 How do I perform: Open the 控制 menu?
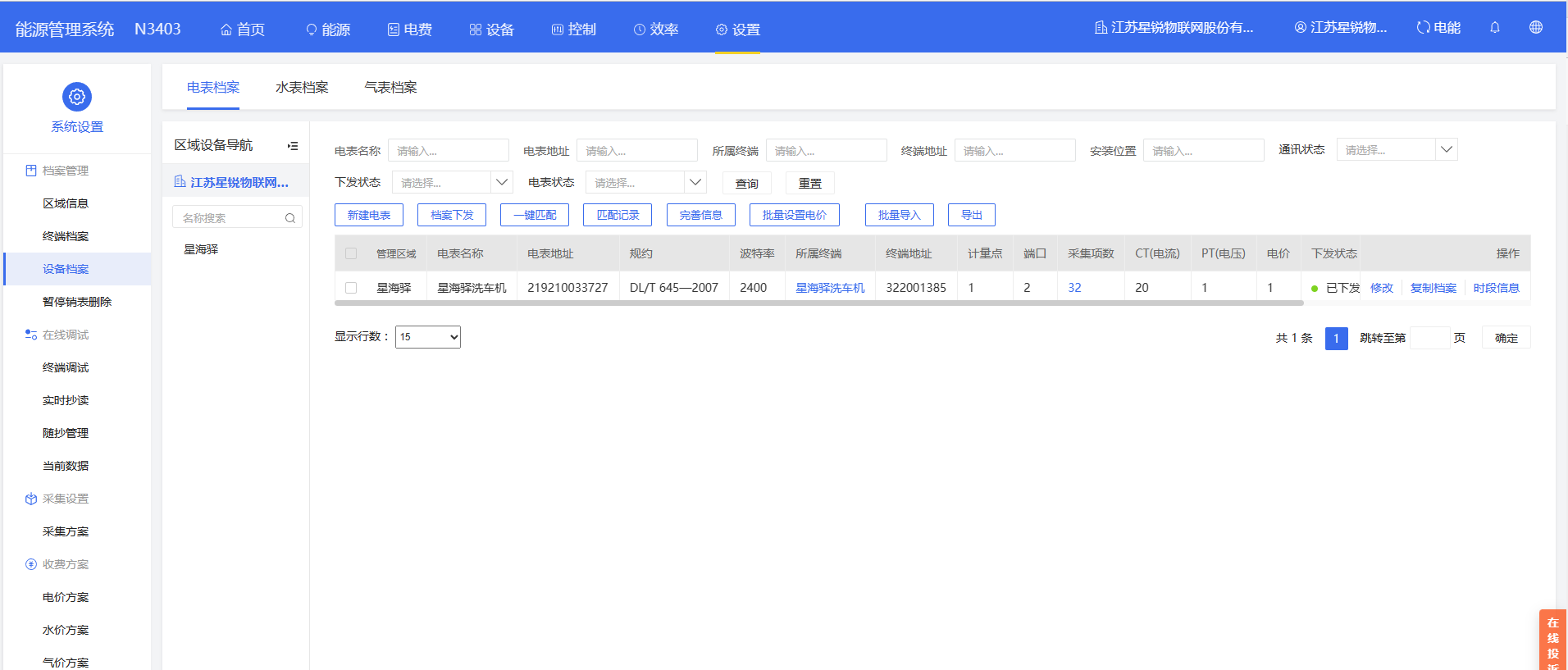click(x=574, y=30)
